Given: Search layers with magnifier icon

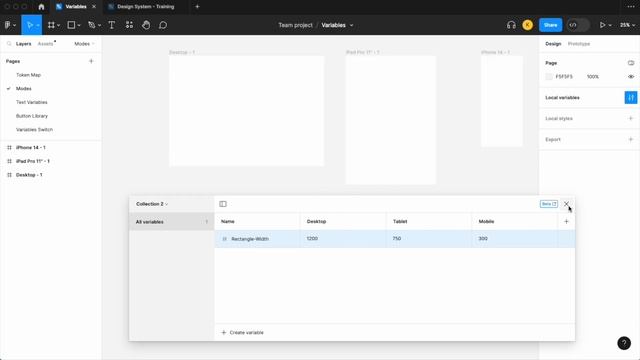Looking at the screenshot, I should point(9,44).
